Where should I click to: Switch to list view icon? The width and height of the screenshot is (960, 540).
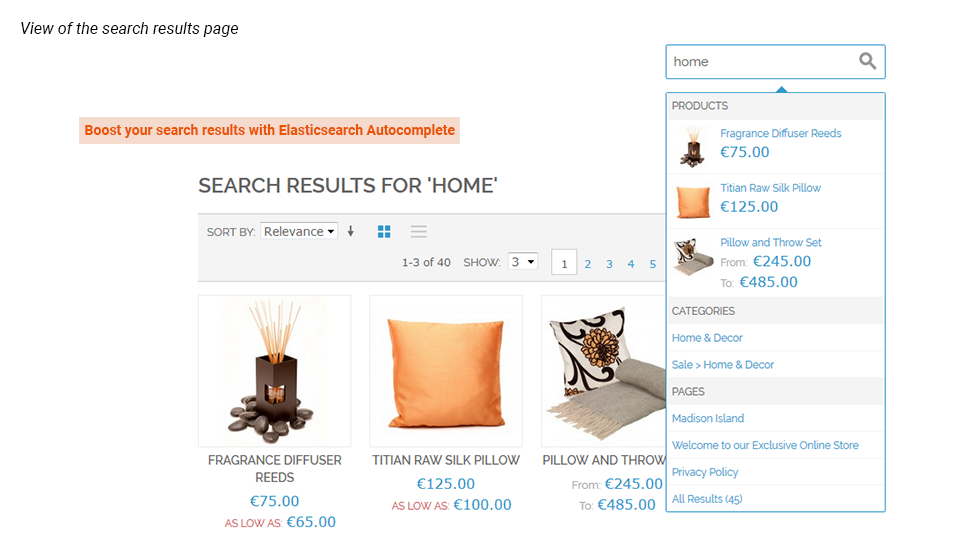coord(419,231)
